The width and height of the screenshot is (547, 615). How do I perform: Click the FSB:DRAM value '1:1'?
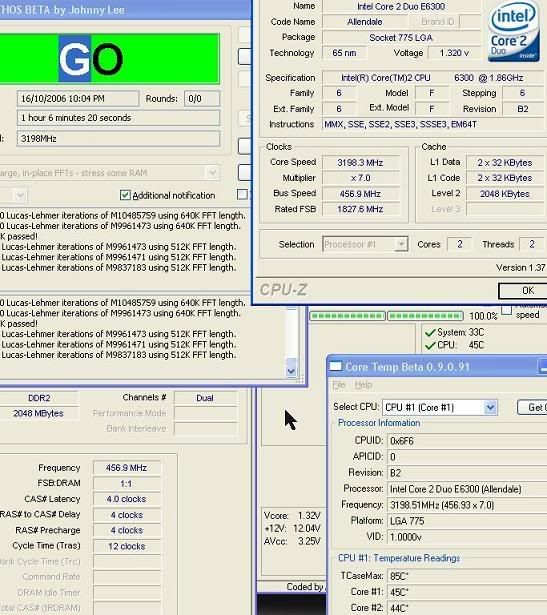127,483
